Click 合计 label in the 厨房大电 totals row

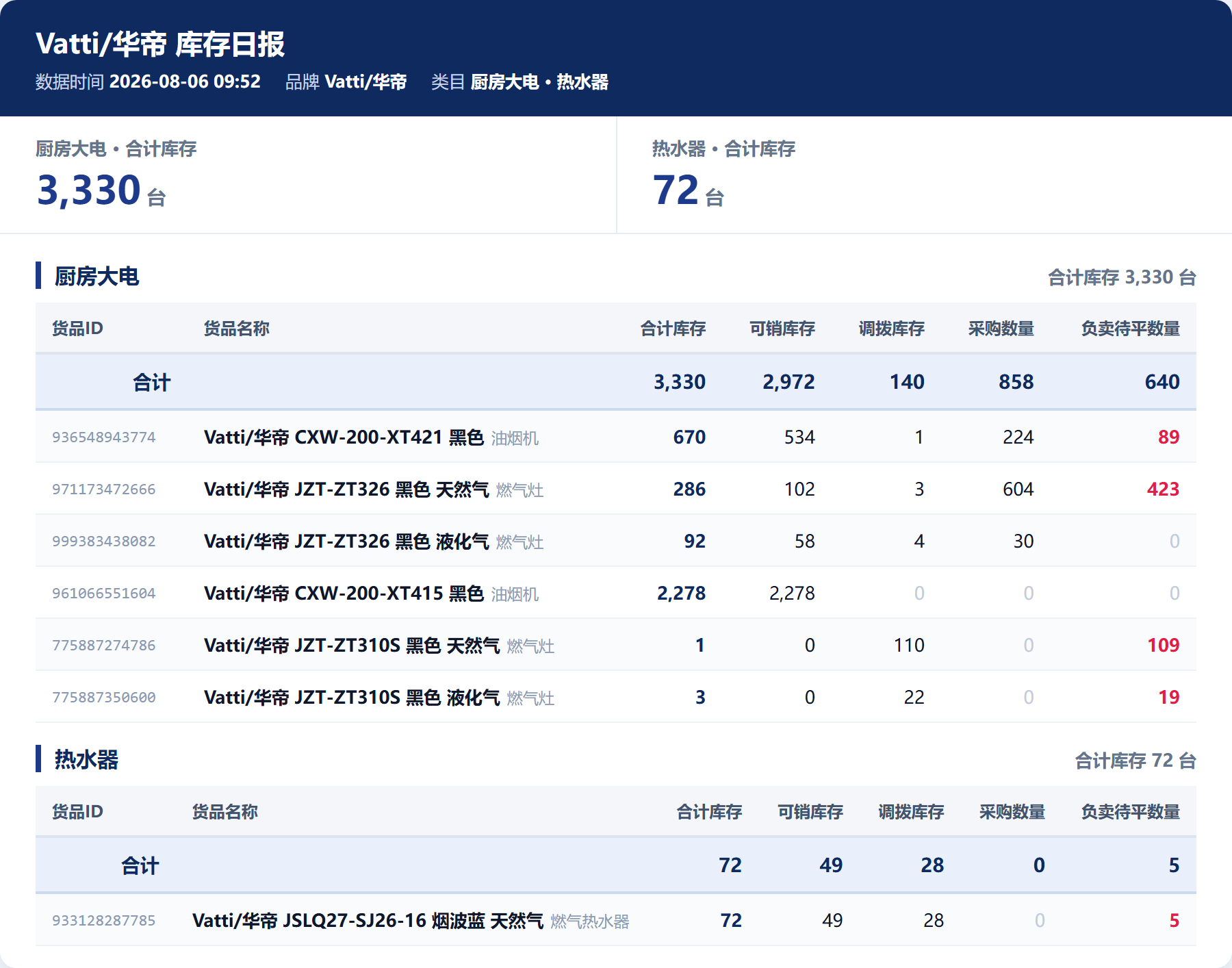click(151, 382)
